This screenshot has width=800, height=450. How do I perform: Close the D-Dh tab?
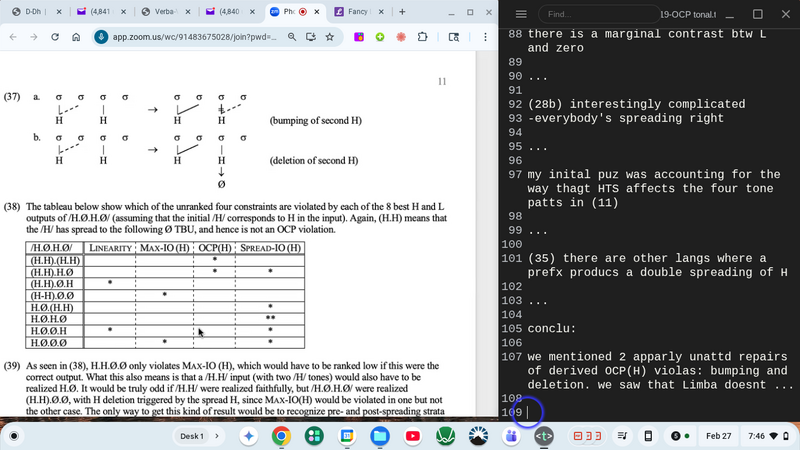pyautogui.click(x=59, y=12)
